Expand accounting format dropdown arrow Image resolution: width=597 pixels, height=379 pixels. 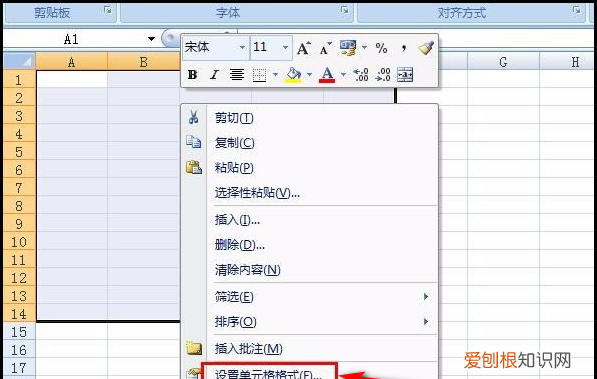point(364,48)
